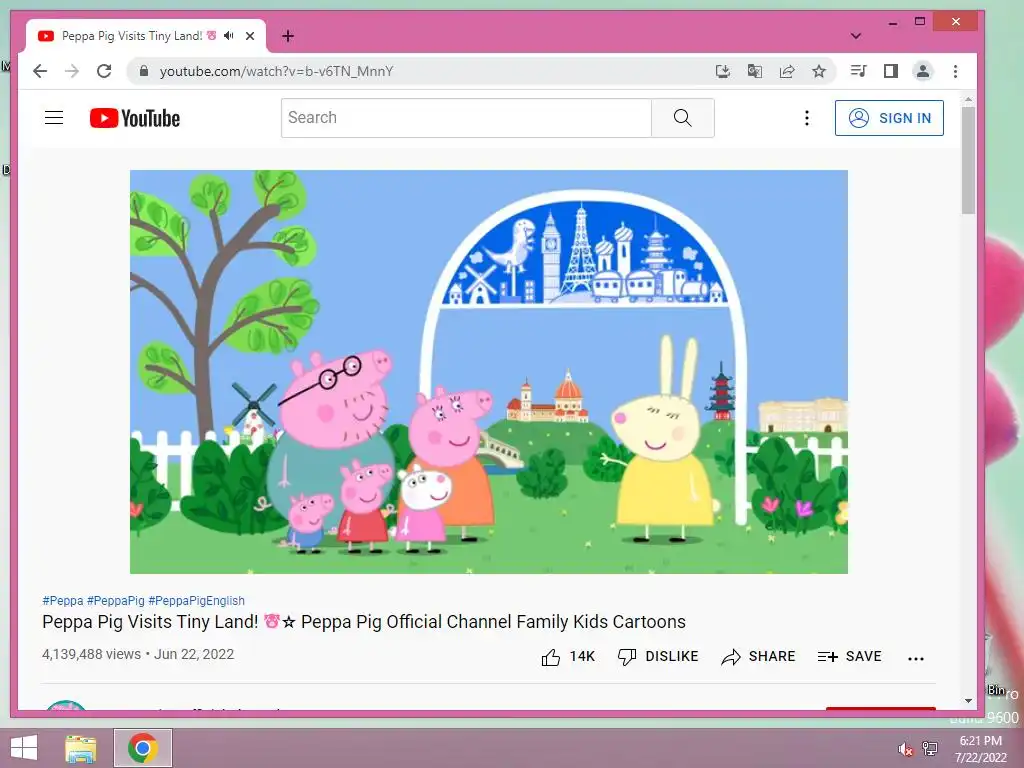
Task: Click the magnifier search button
Action: 682,118
